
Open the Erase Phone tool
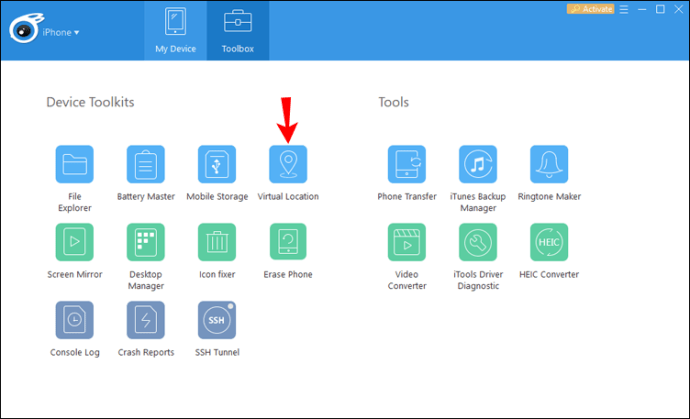click(288, 242)
